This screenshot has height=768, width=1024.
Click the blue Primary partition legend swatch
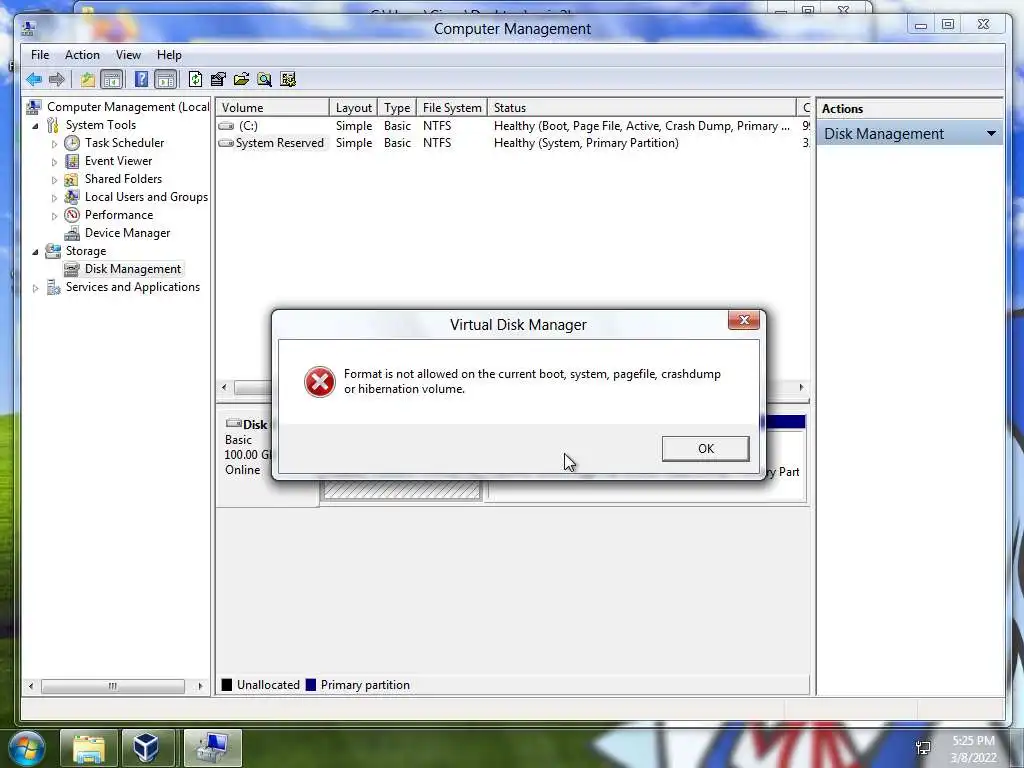311,685
